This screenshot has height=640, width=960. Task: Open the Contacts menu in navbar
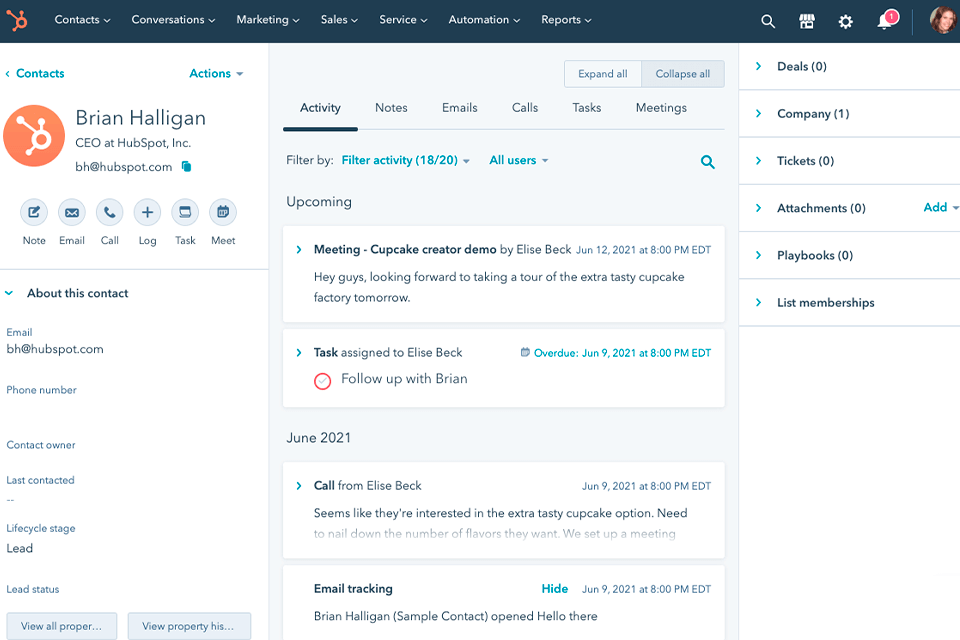click(82, 20)
